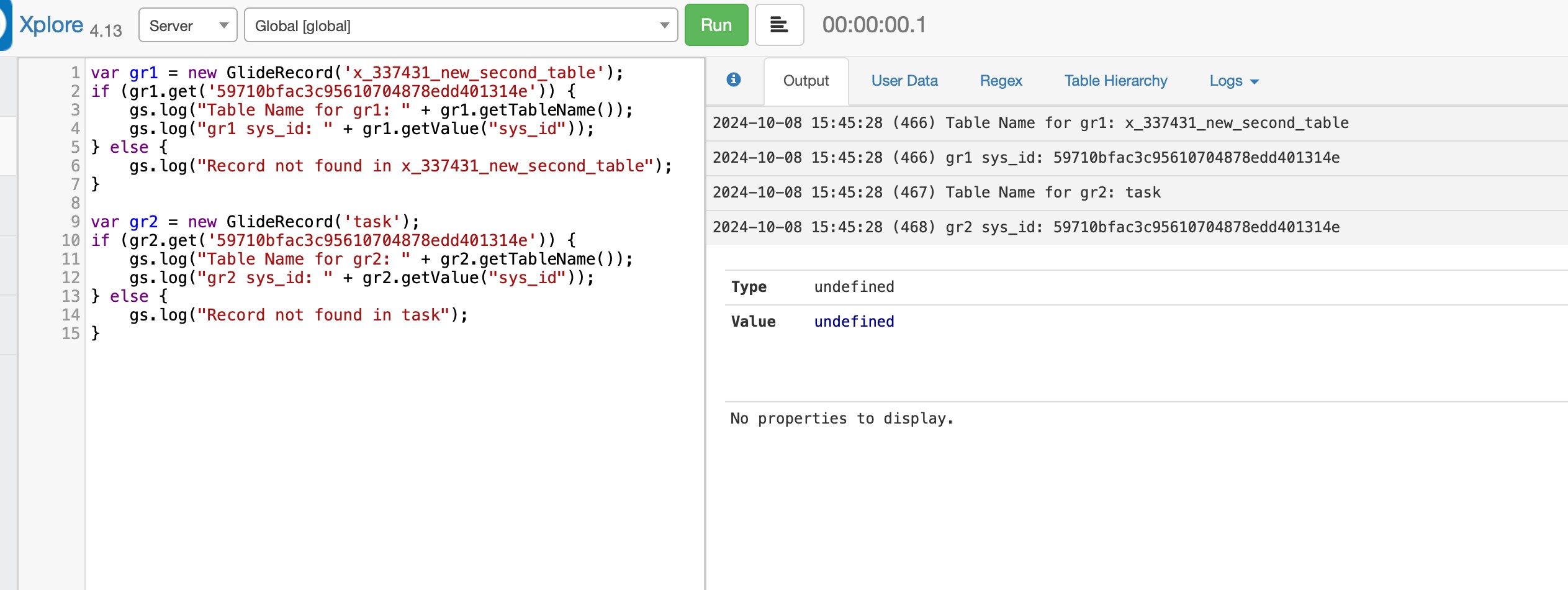The image size is (1568, 590).
Task: Click the green Run button
Action: (716, 25)
